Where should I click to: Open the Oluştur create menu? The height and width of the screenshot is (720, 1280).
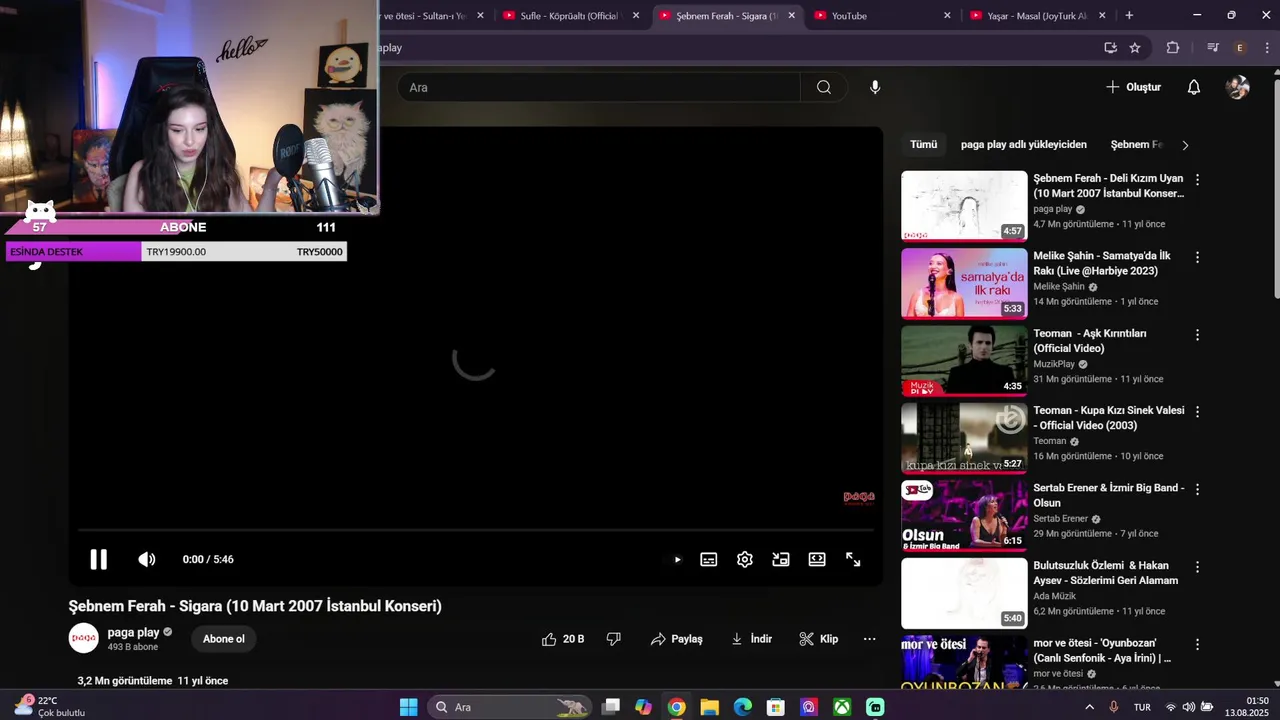[x=1134, y=87]
